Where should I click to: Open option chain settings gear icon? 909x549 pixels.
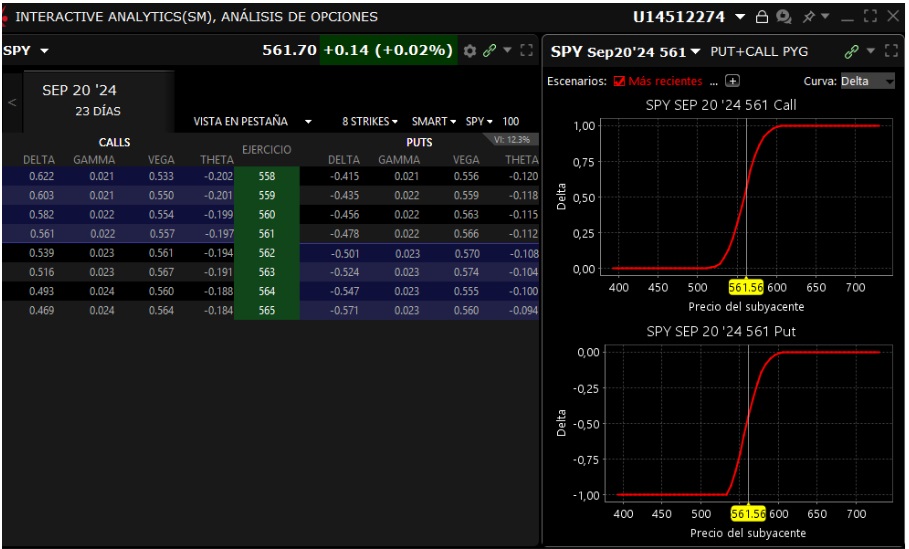pyautogui.click(x=471, y=50)
